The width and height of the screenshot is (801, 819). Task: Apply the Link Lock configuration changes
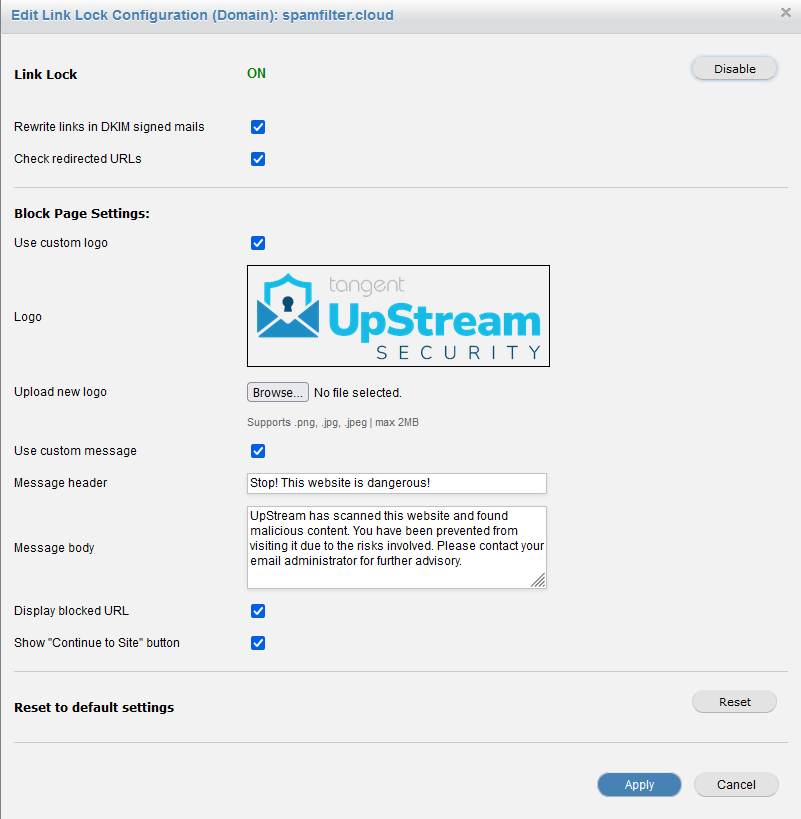click(x=639, y=785)
